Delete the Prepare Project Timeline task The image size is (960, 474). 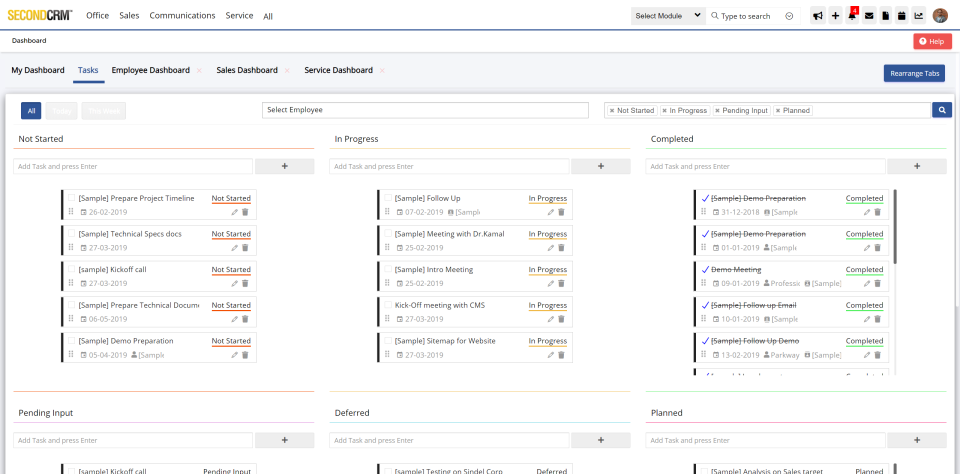pos(245,212)
